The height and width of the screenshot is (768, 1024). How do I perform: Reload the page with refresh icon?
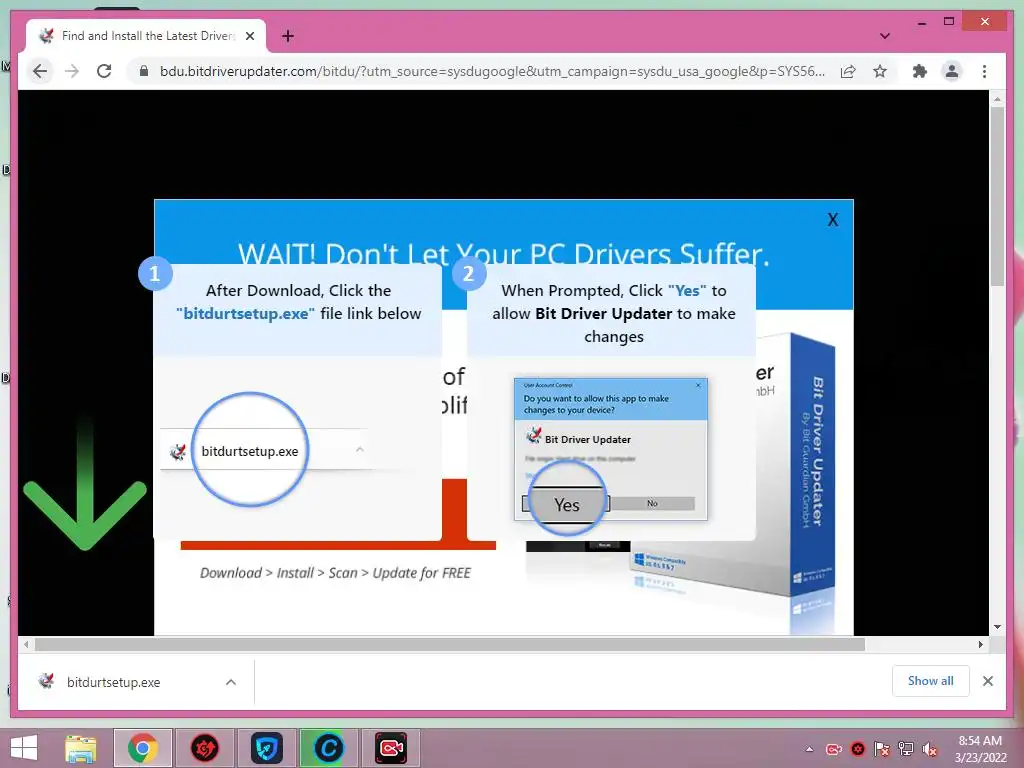[x=104, y=71]
